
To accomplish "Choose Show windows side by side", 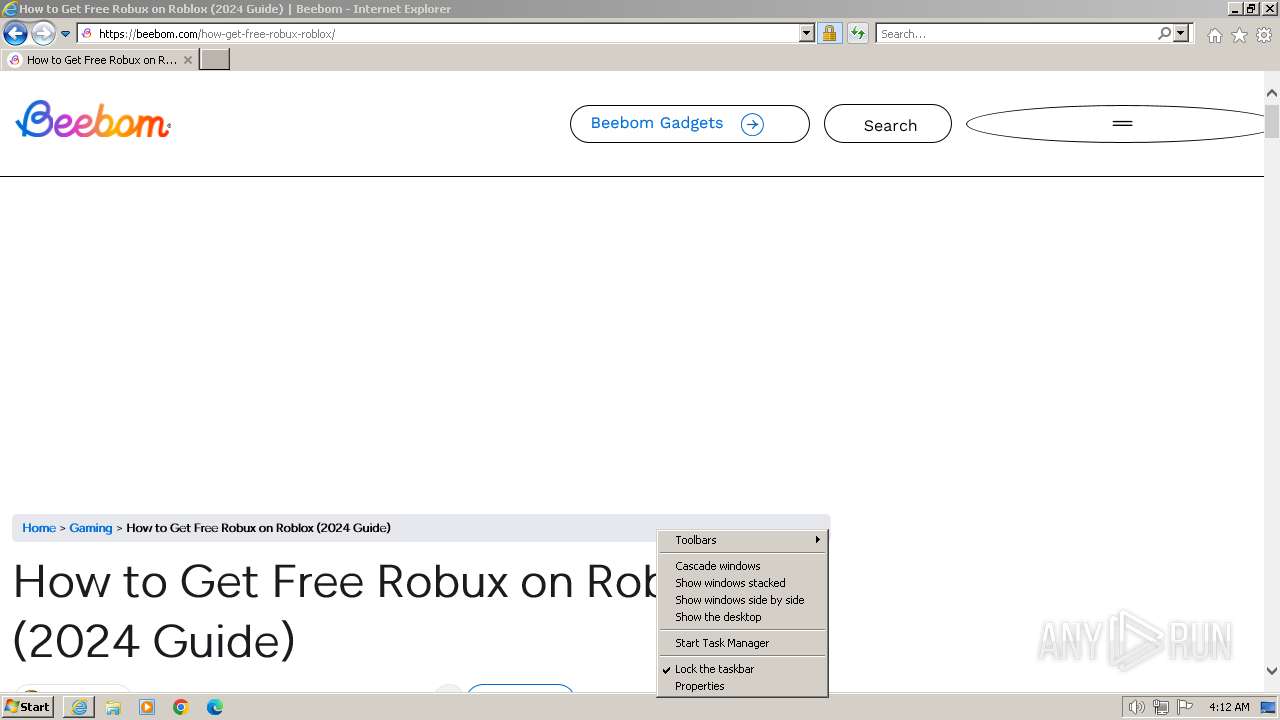I will pos(743,600).
